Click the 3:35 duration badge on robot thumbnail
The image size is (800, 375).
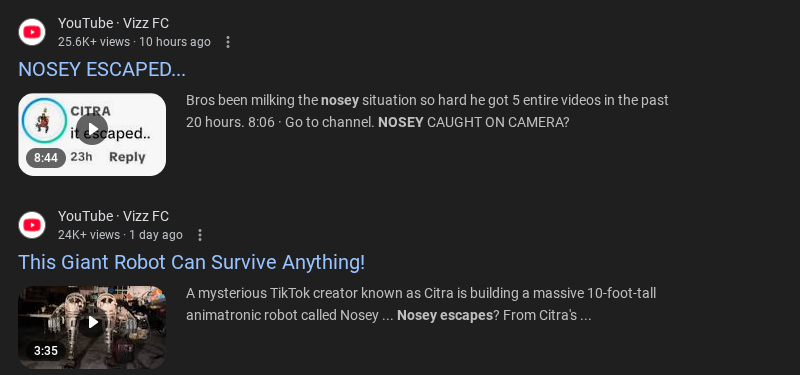point(46,351)
